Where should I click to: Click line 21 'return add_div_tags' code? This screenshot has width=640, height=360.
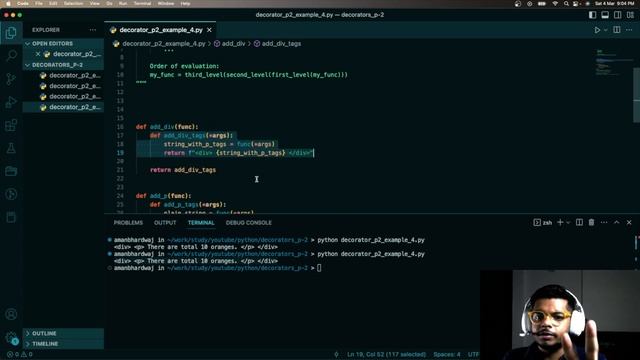click(183, 170)
